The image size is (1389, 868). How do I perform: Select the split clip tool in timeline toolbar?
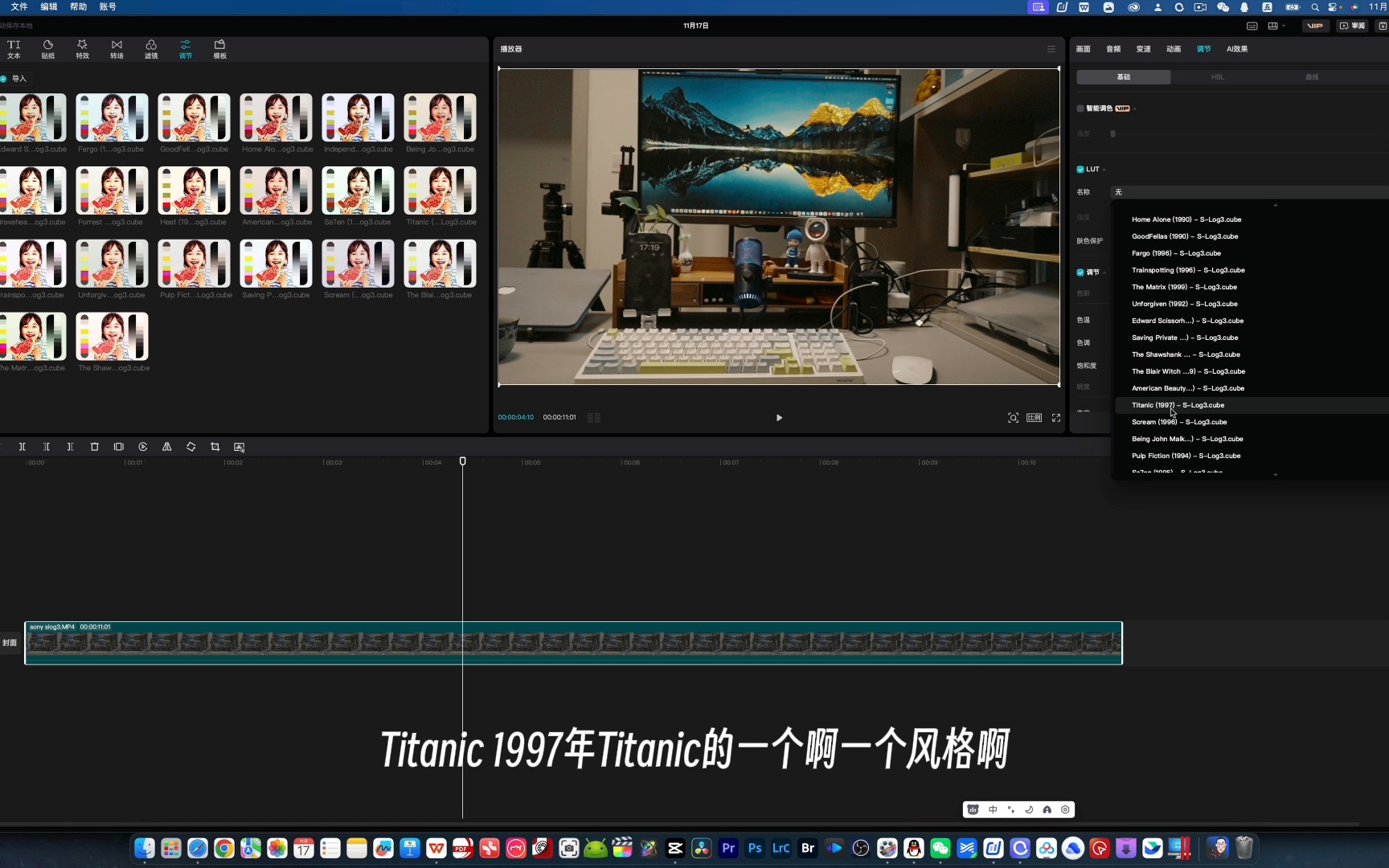point(22,447)
